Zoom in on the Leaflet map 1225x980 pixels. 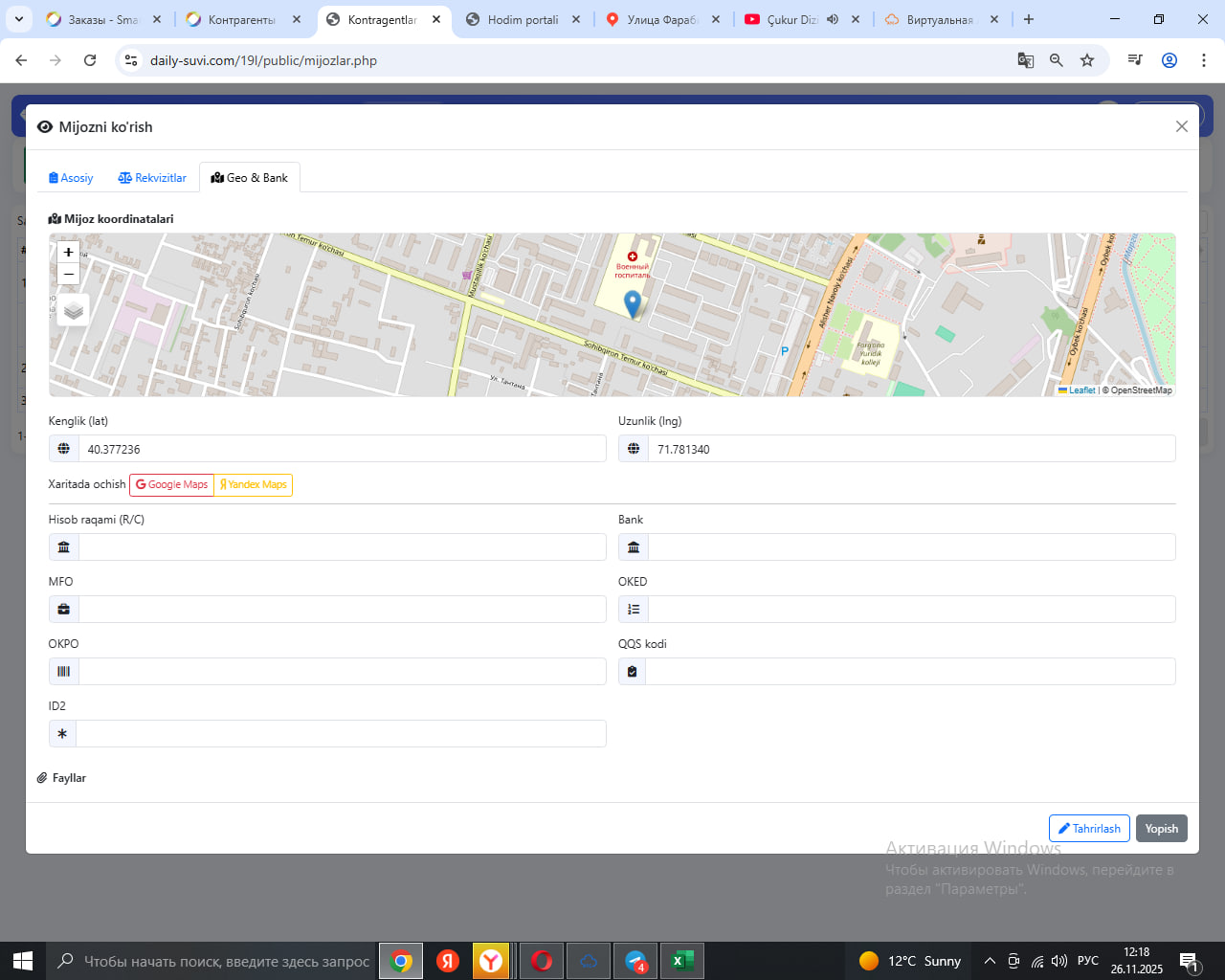[68, 253]
